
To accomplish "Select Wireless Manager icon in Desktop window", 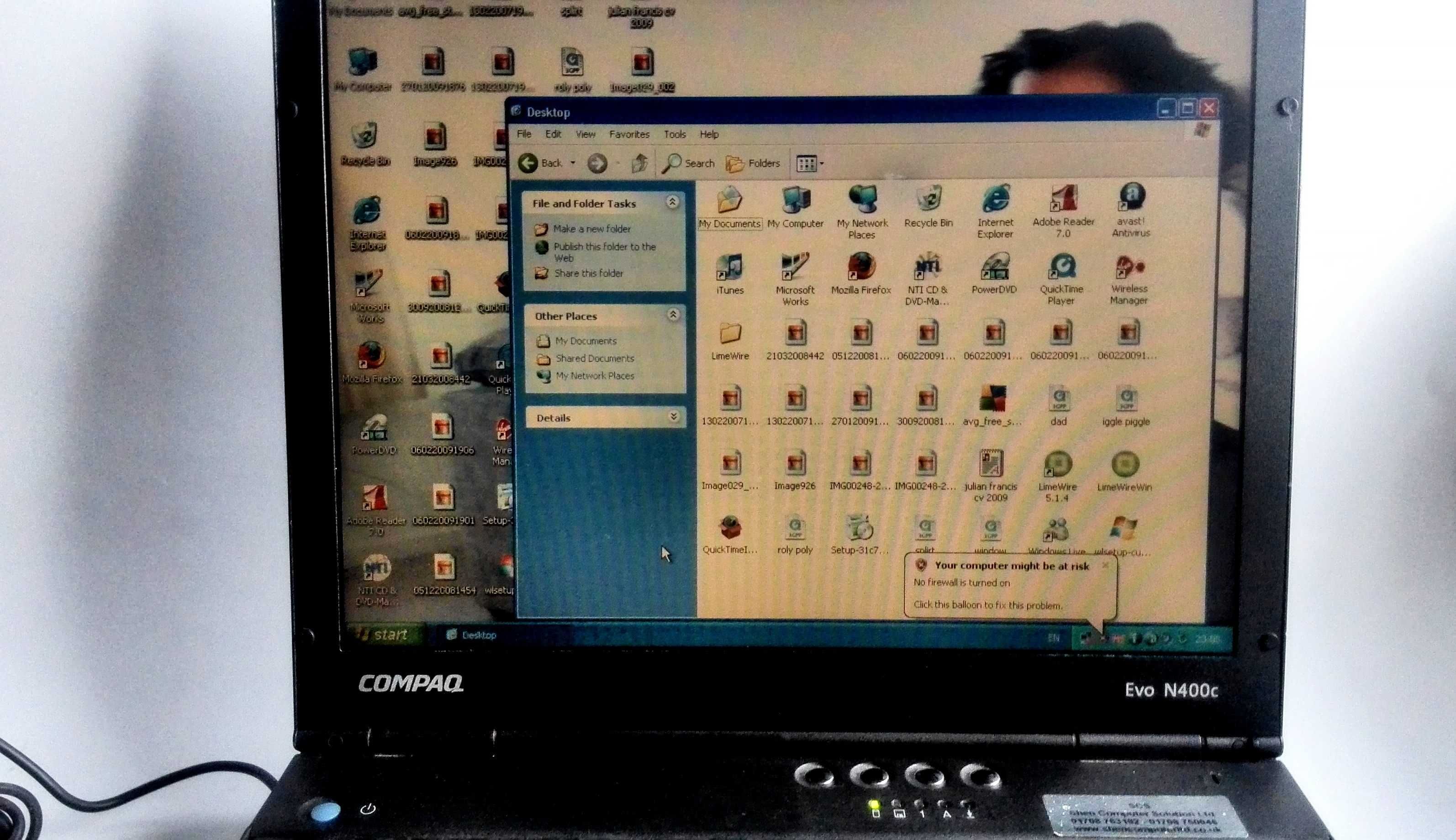I will (1129, 279).
